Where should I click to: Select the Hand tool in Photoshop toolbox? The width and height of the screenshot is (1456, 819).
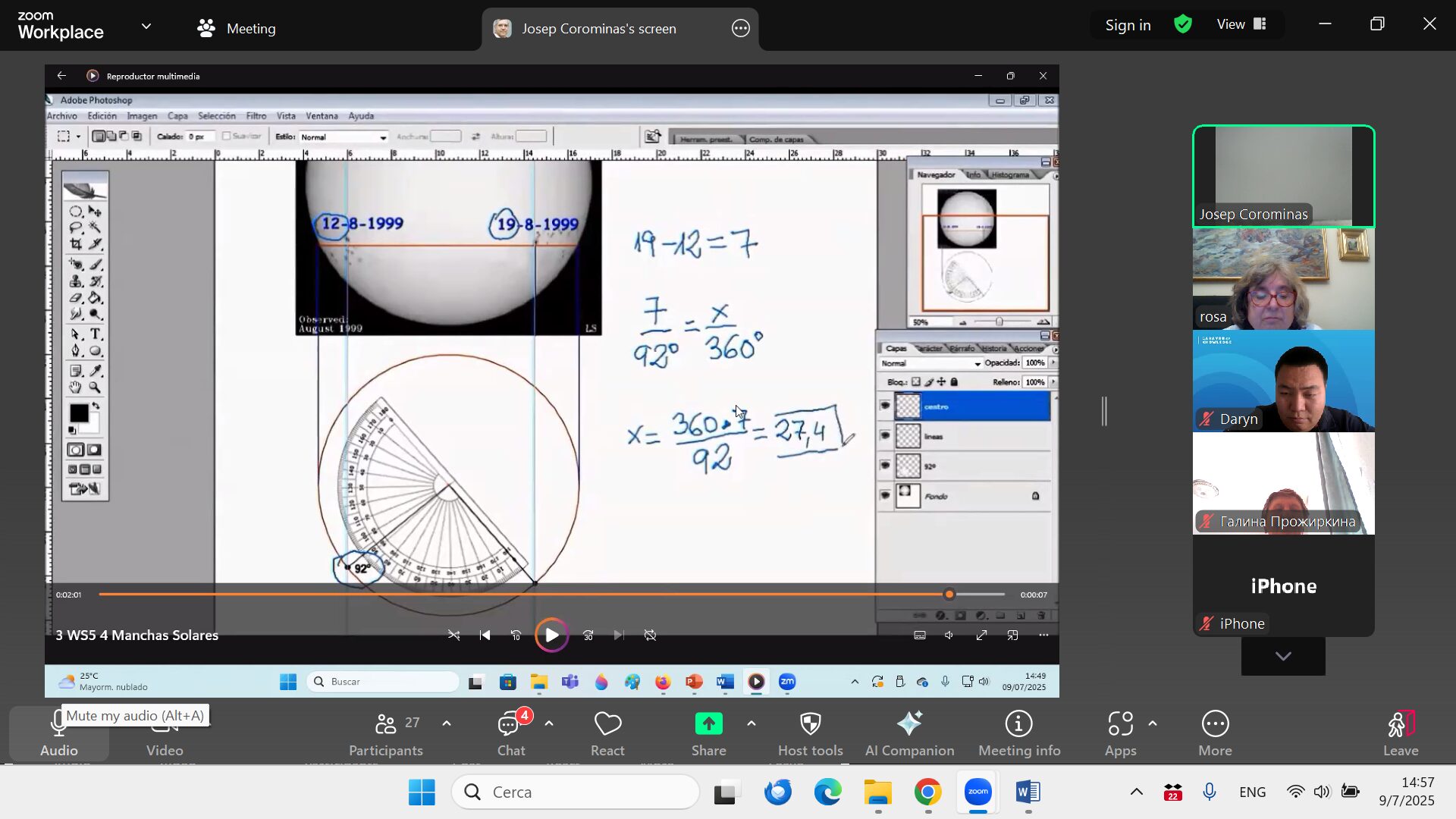pyautogui.click(x=76, y=388)
